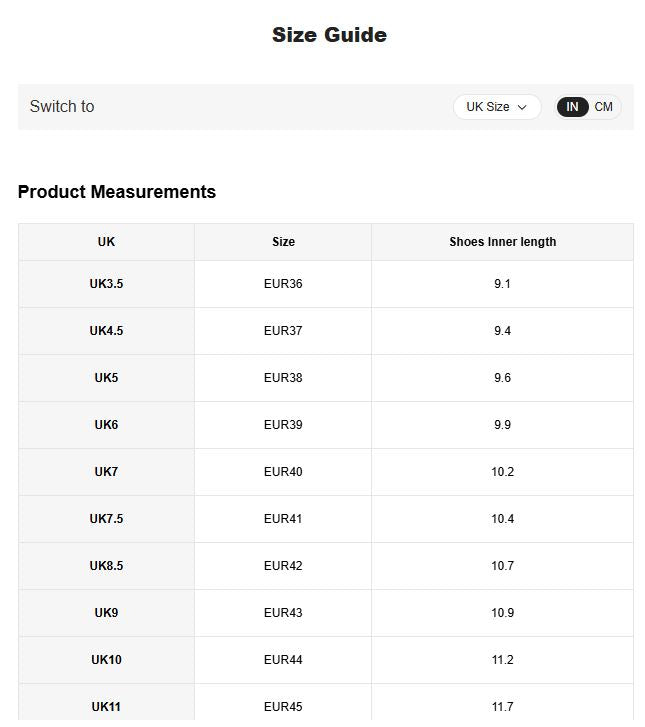
Task: Click the 11.7 inner length value
Action: pyautogui.click(x=503, y=707)
